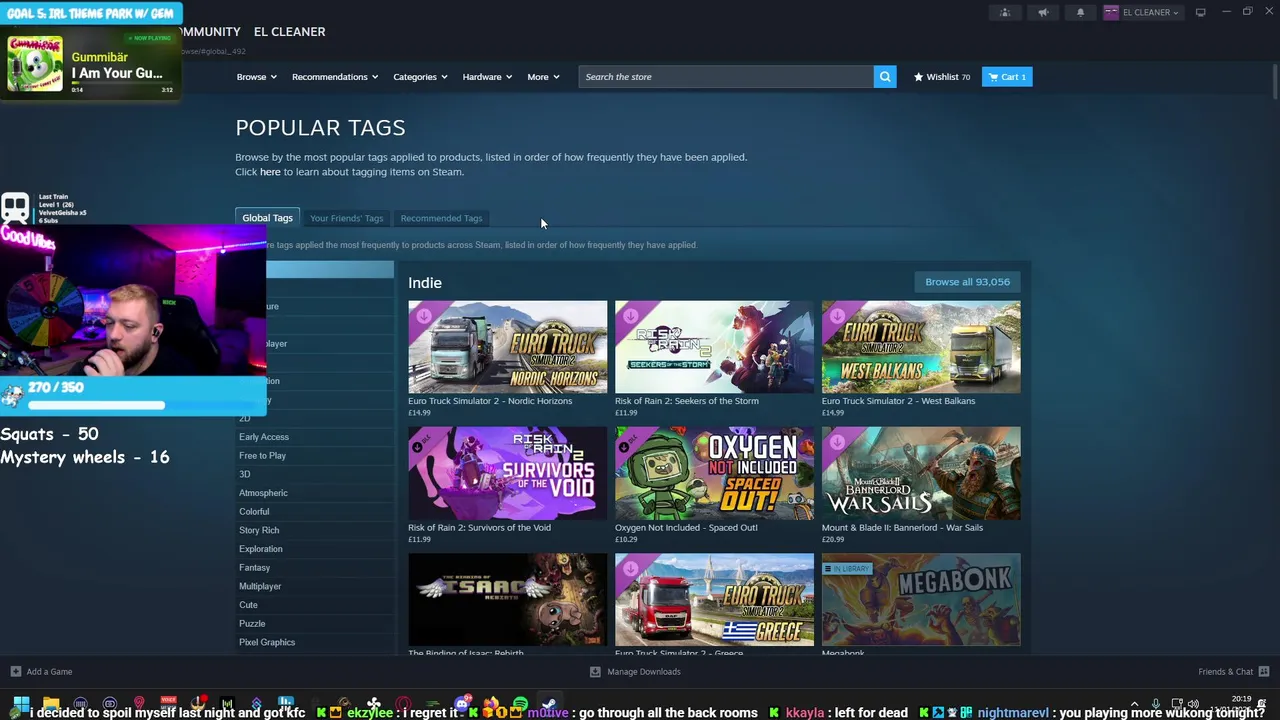This screenshot has height=720, width=1280.
Task: Open the Steam notifications bell
Action: [1080, 13]
